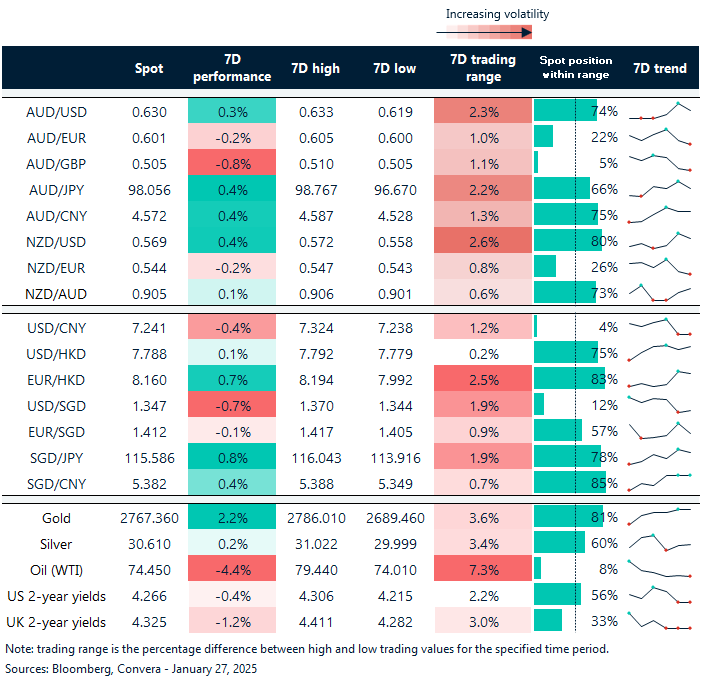Viewport: 704px width, 677px height.
Task: Click the AUD/USD 7D trend sparkline
Action: pos(659,110)
